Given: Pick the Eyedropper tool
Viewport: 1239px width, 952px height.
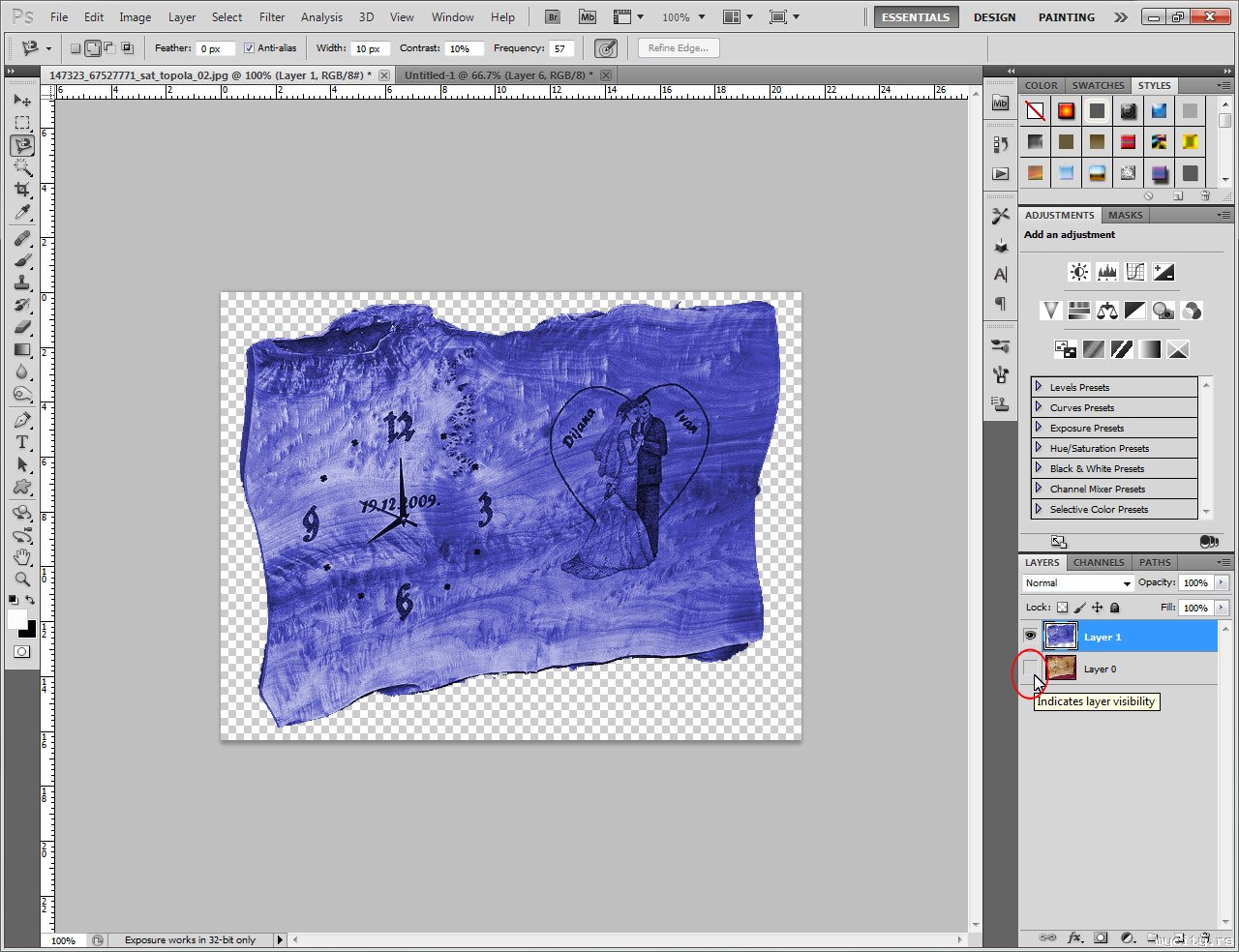Looking at the screenshot, I should pos(22,213).
